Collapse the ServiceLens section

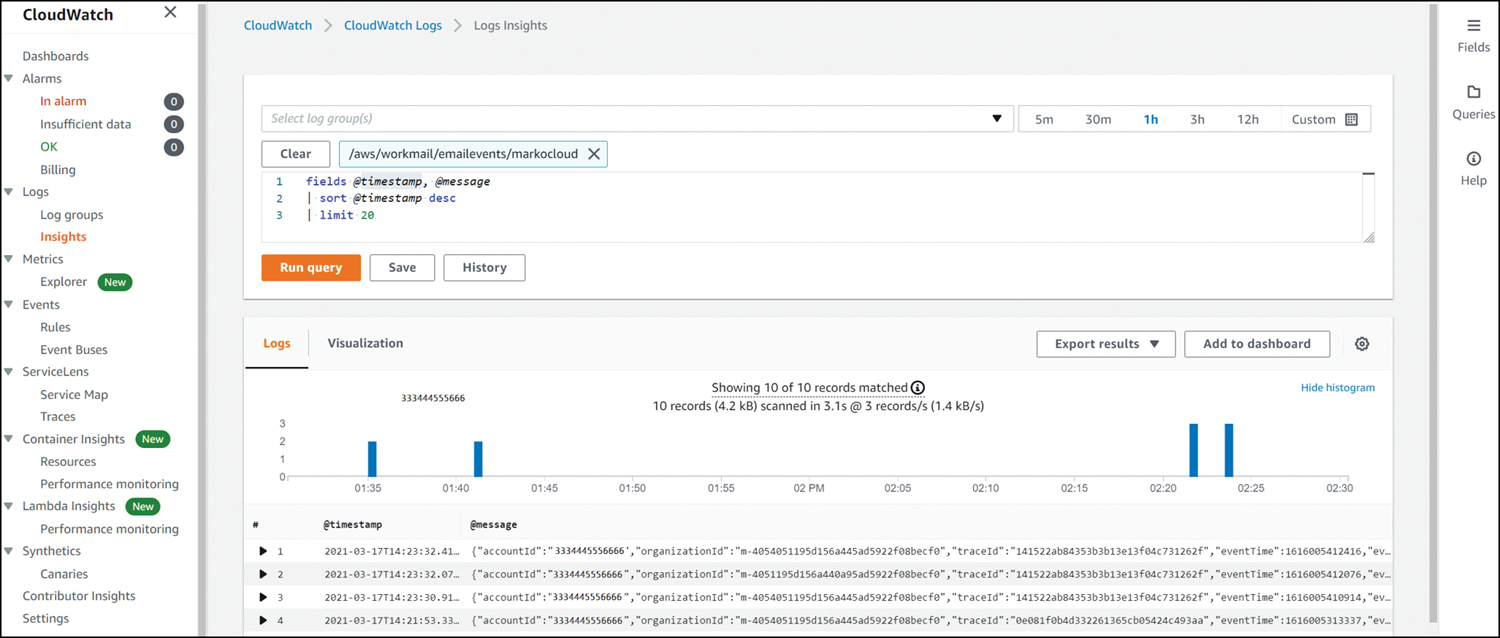[9, 371]
